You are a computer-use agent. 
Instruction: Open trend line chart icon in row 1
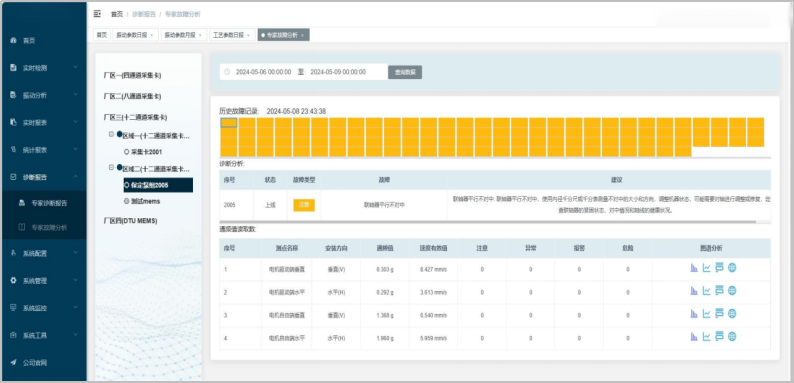point(706,268)
